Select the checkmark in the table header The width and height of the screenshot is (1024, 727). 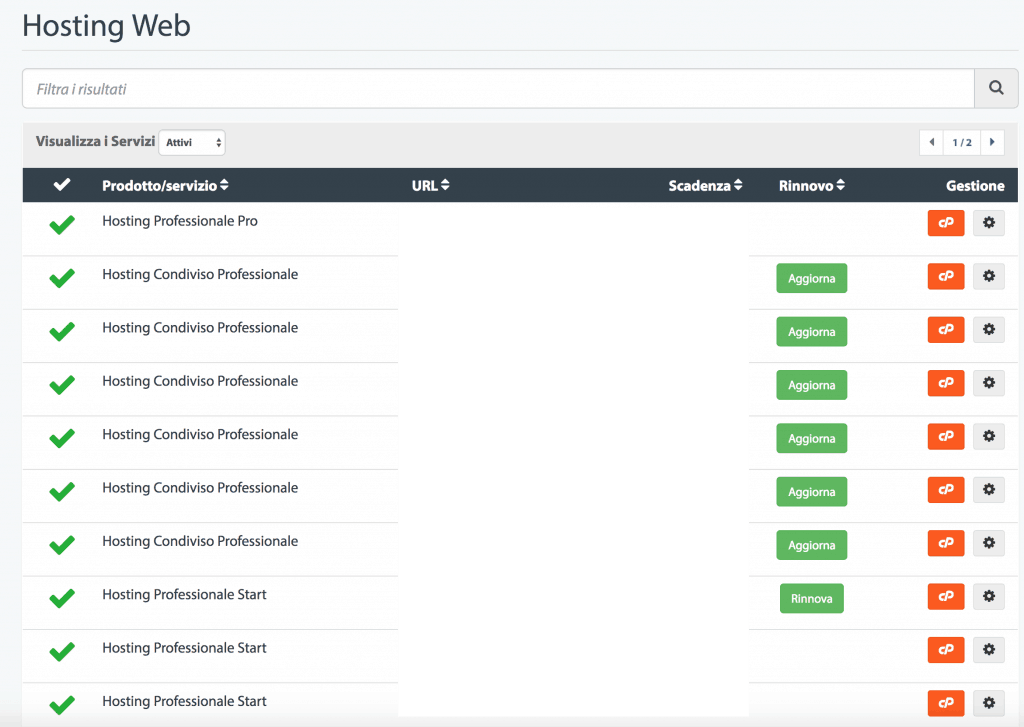[61, 184]
